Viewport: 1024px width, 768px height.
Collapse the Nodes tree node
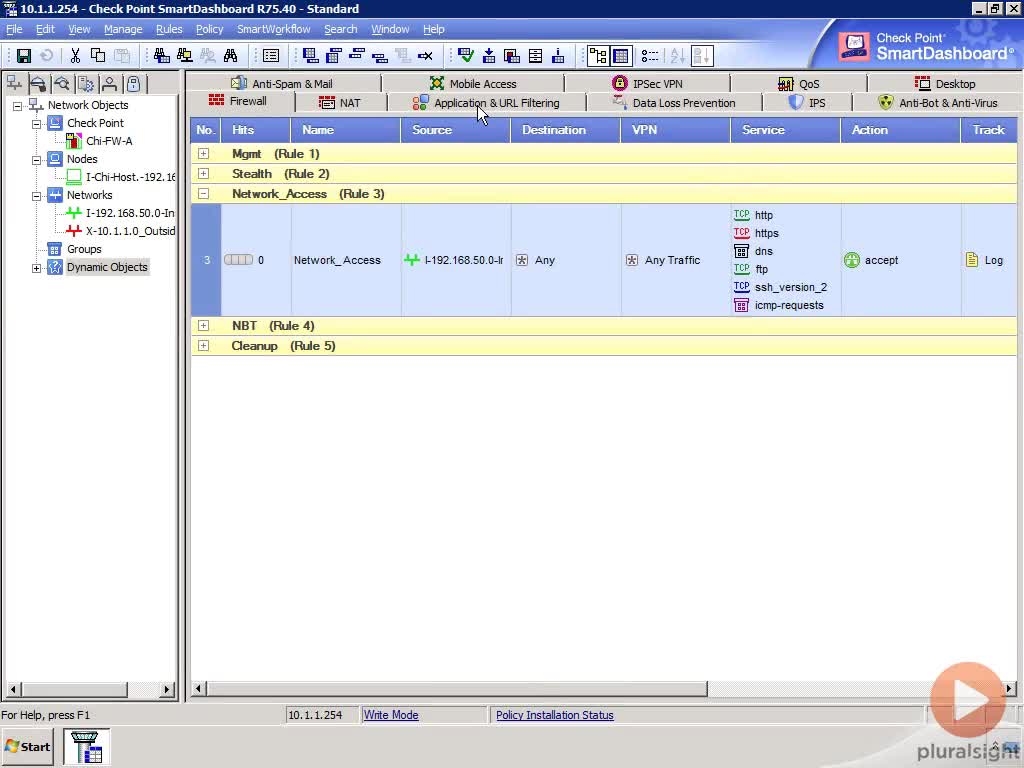pos(37,159)
